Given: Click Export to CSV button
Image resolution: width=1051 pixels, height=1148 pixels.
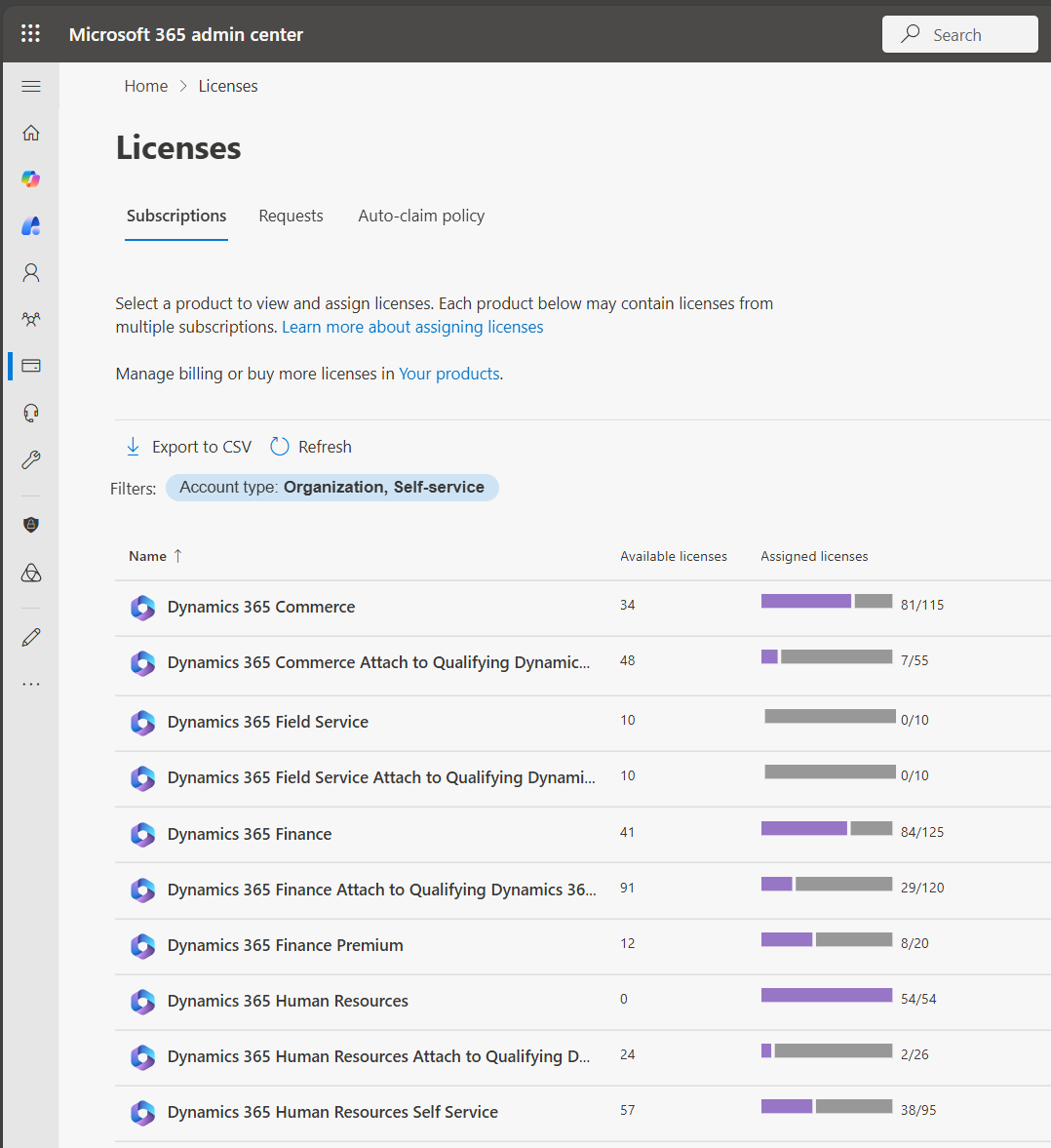Looking at the screenshot, I should 189,447.
